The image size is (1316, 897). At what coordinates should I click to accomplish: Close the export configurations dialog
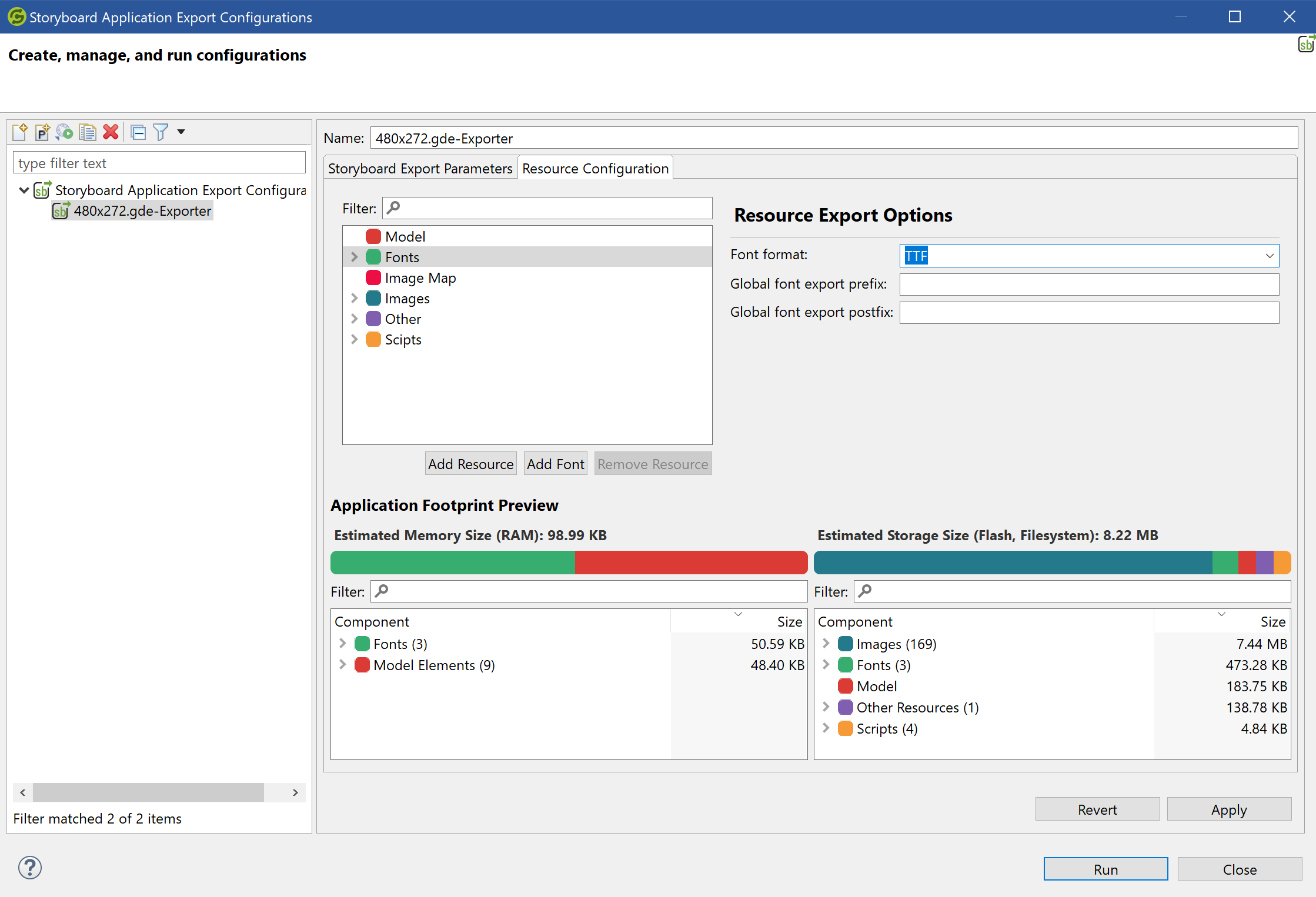coord(1240,869)
